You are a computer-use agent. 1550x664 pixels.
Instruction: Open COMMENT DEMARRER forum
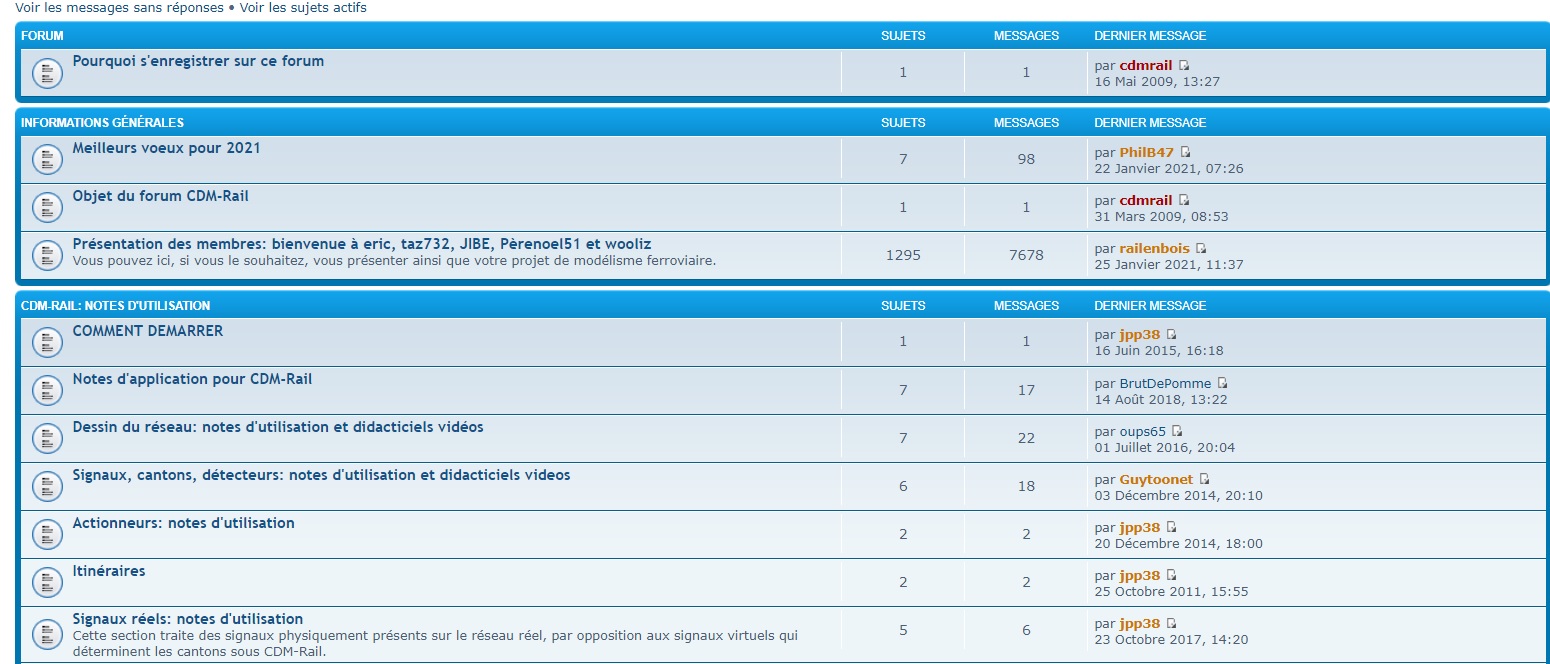tap(148, 331)
